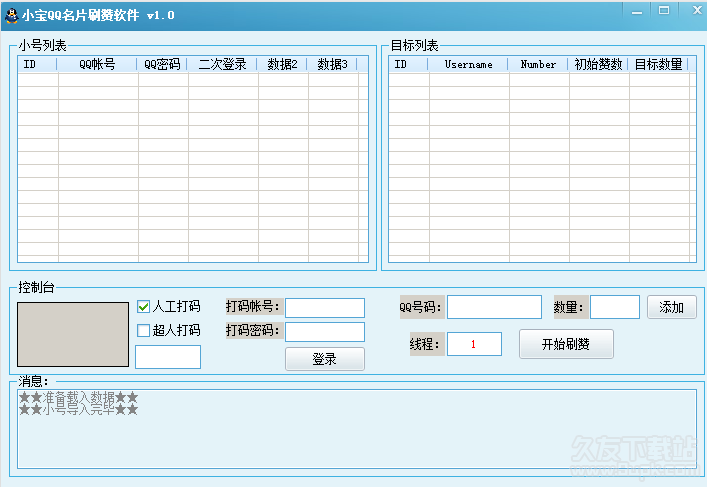
Task: Click the QQ号码: label
Action: pyautogui.click(x=421, y=307)
